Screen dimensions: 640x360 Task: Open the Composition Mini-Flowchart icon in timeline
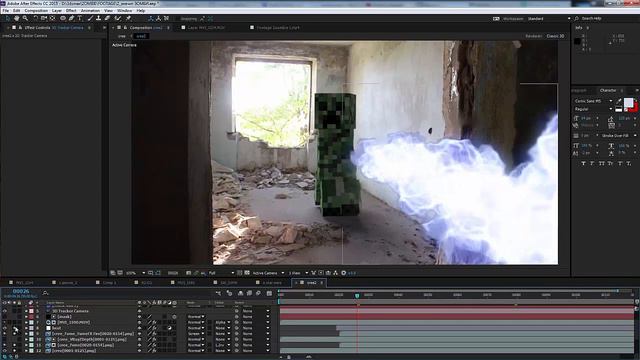click(x=218, y=293)
